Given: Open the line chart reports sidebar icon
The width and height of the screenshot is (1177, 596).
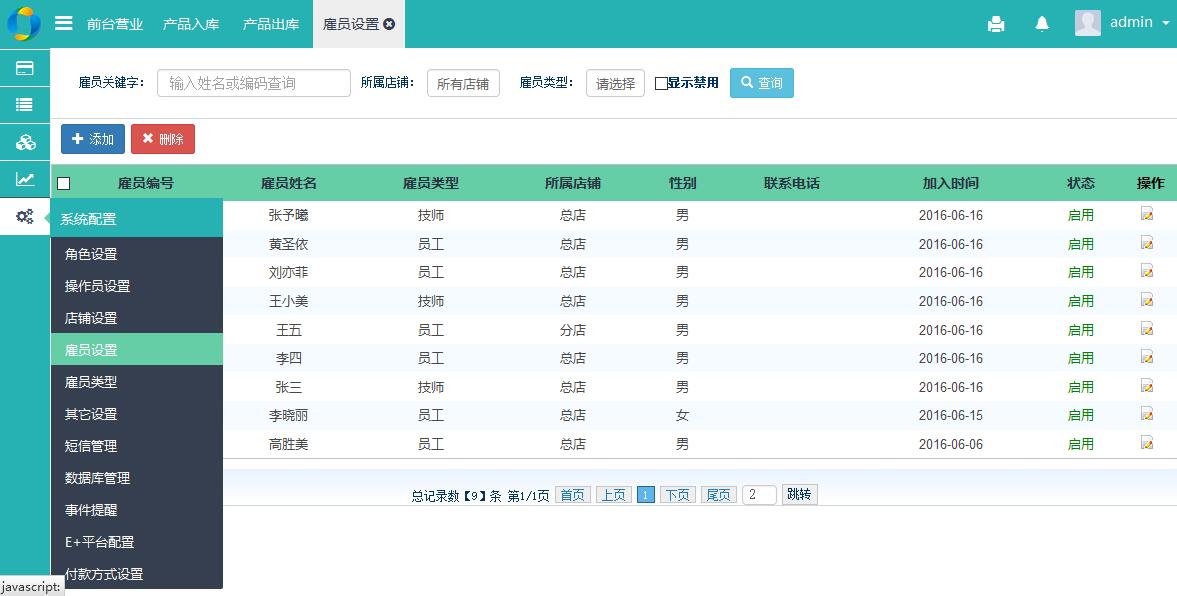Looking at the screenshot, I should (x=25, y=180).
